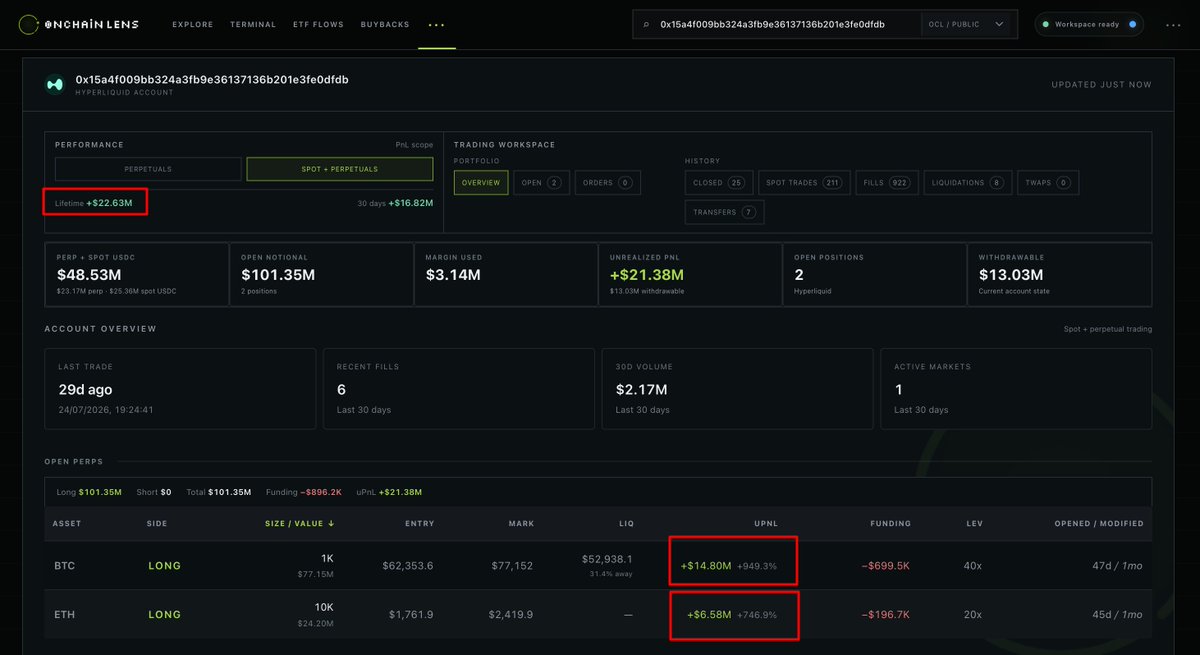Sort open perps by Entry price
The height and width of the screenshot is (655, 1200).
point(420,523)
